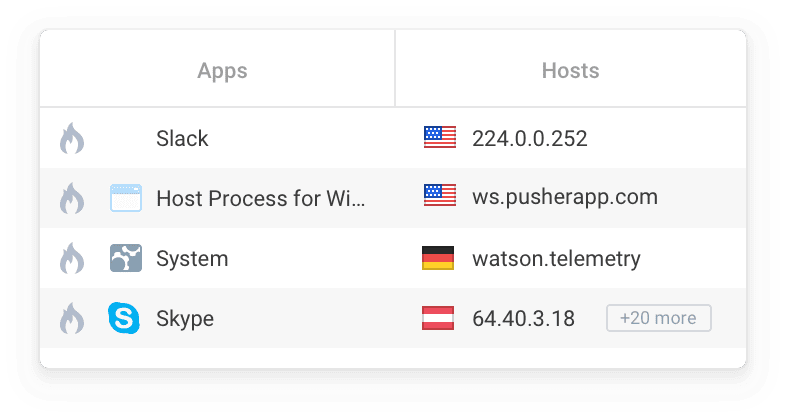Click the Austrian flag beside 64.40.3.18
This screenshot has height=418, width=786.
438,318
